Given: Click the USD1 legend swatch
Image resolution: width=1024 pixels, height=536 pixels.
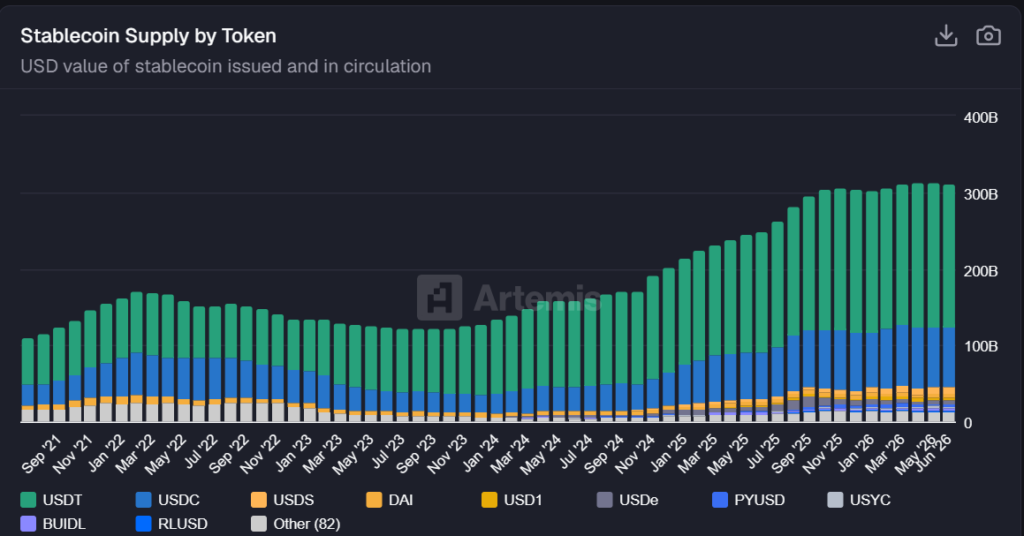Looking at the screenshot, I should coord(489,500).
